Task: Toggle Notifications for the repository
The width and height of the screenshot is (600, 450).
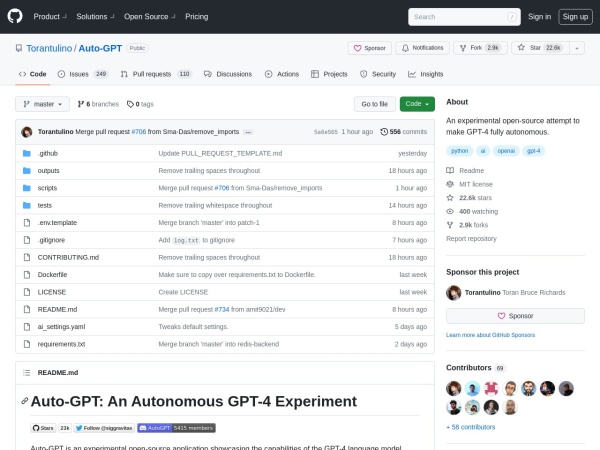Action: pos(422,47)
